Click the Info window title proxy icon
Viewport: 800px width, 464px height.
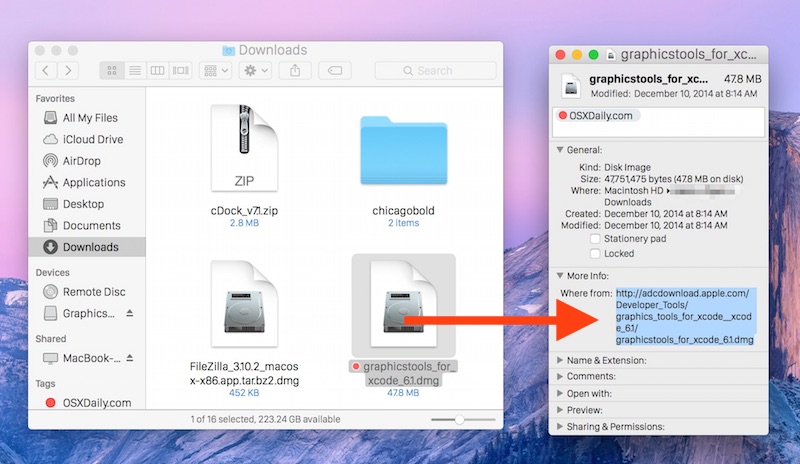[x=610, y=55]
